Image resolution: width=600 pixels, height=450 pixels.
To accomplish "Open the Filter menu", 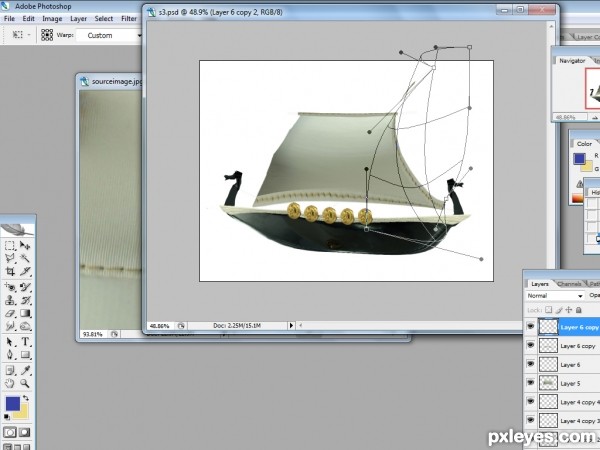I will (x=129, y=18).
